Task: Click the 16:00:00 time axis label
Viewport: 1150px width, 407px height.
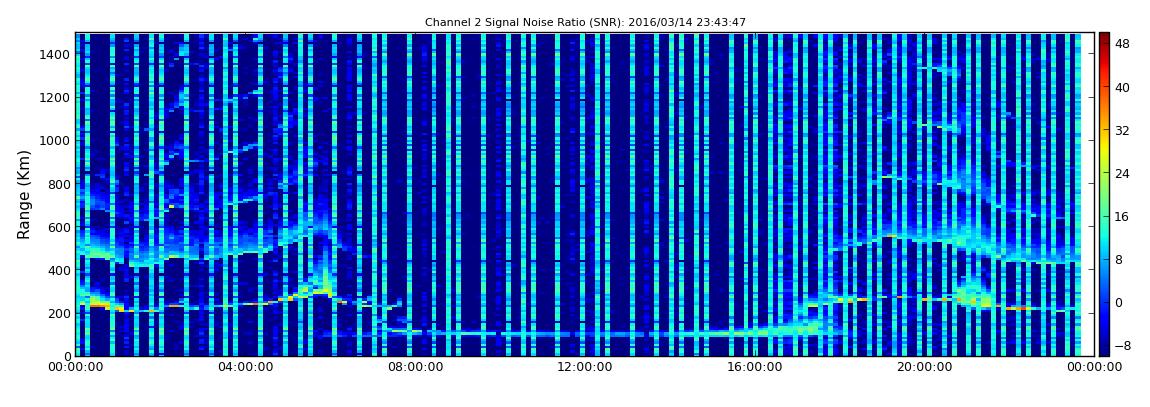Action: click(755, 367)
